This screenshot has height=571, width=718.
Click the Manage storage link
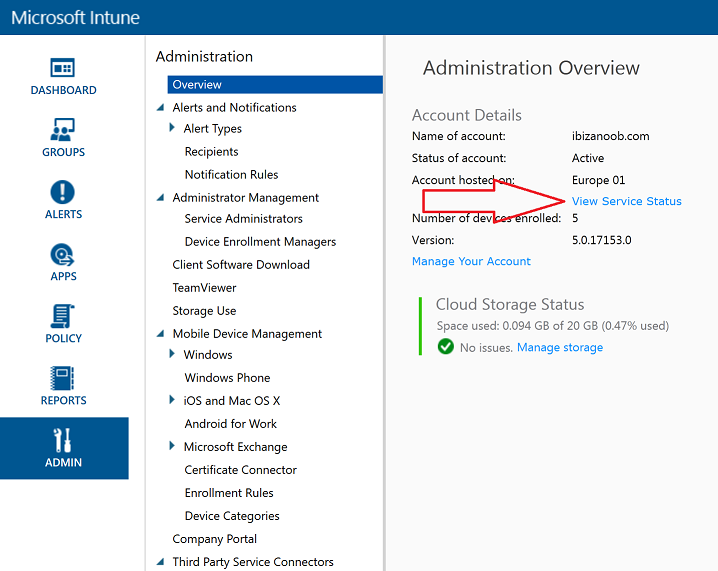560,348
